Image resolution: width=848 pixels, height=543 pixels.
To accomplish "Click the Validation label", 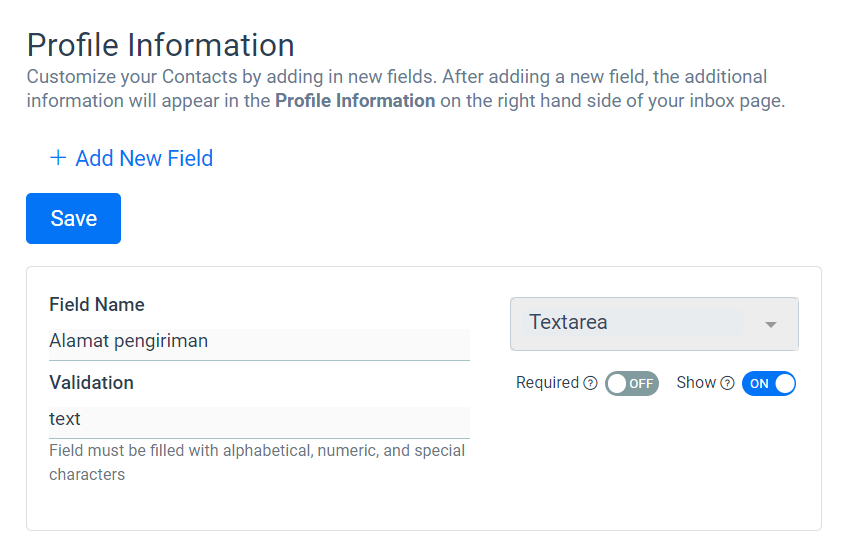I will pyautogui.click(x=91, y=383).
